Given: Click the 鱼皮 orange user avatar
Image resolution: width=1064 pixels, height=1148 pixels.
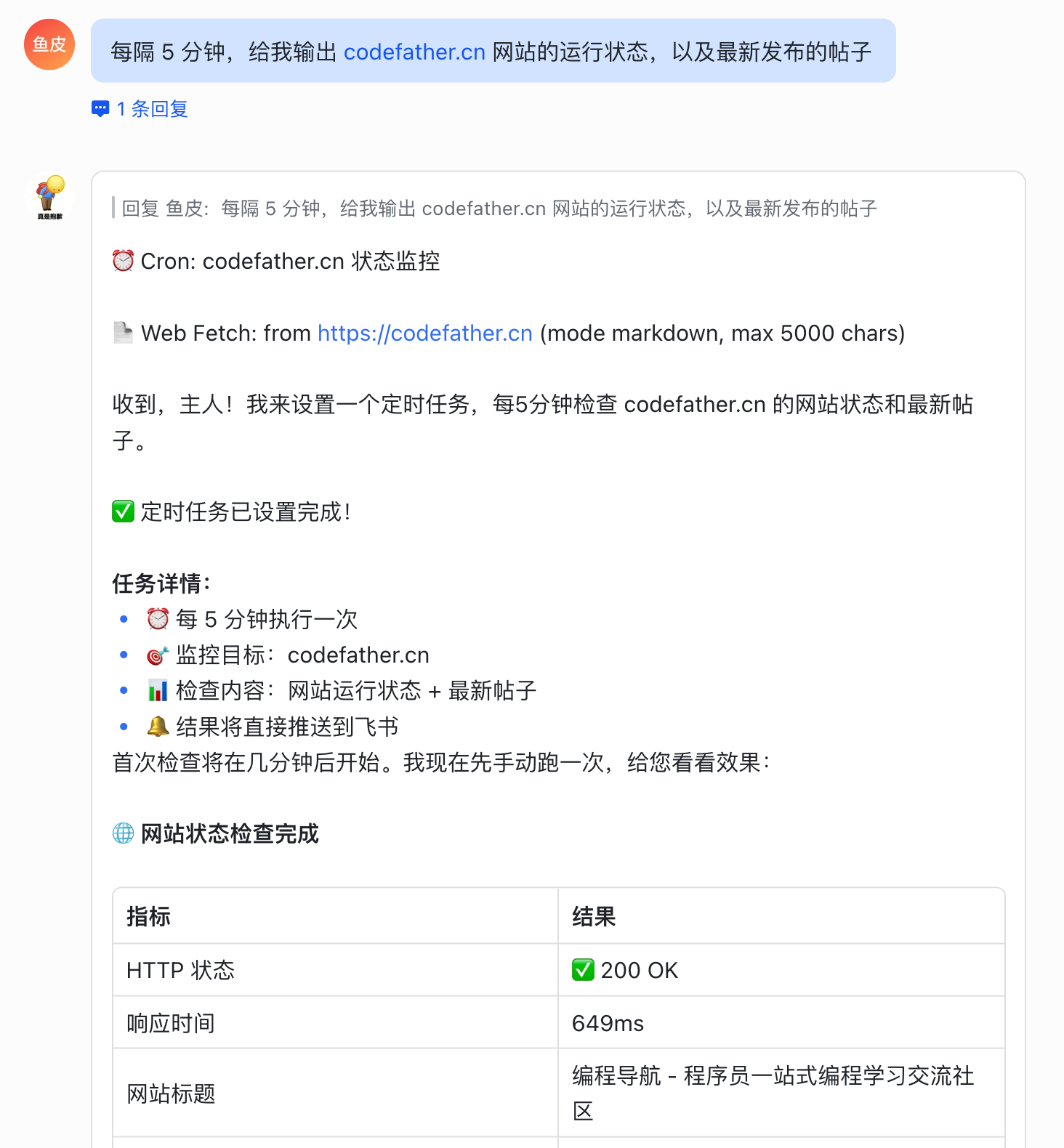Looking at the screenshot, I should click(49, 45).
